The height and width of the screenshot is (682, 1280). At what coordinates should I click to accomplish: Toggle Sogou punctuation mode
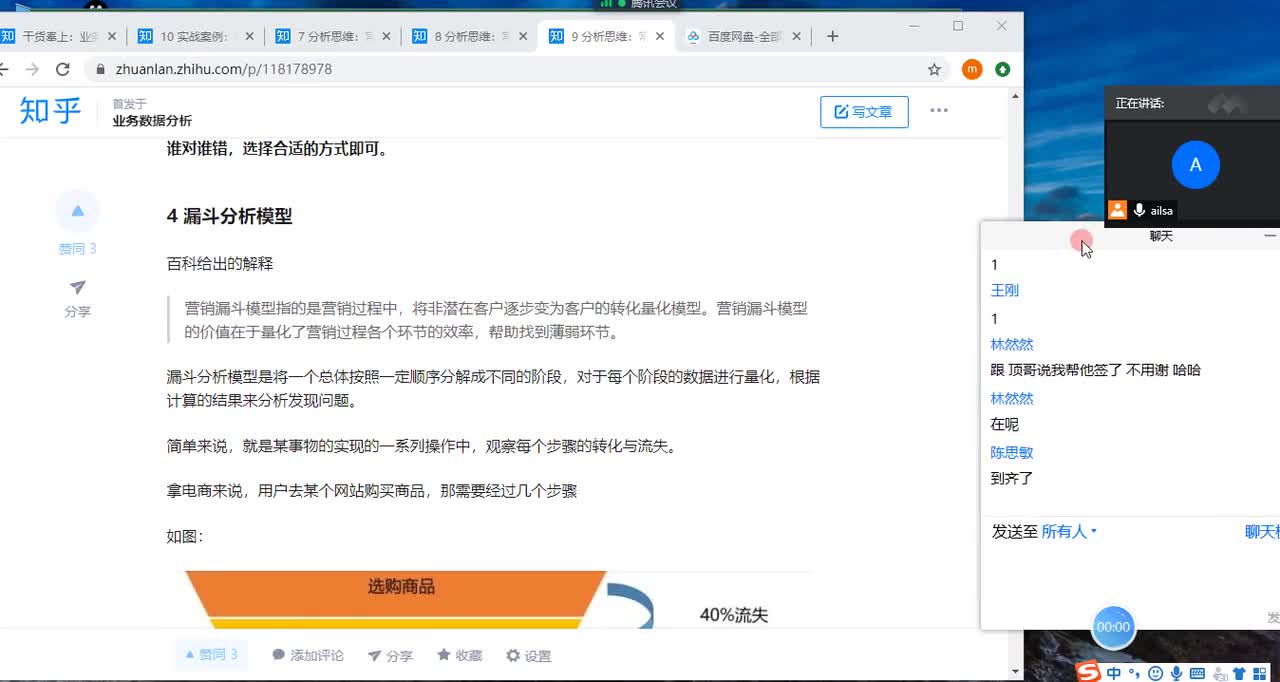tap(1136, 673)
